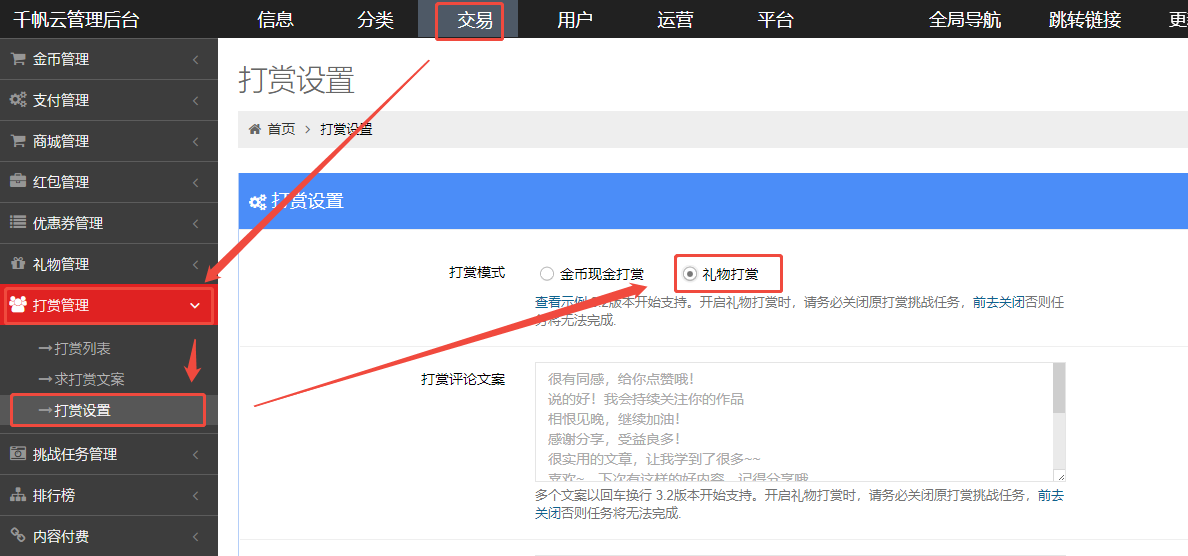1188x556 pixels.
Task: Expand the 金币管理 chevron
Action: [195, 59]
